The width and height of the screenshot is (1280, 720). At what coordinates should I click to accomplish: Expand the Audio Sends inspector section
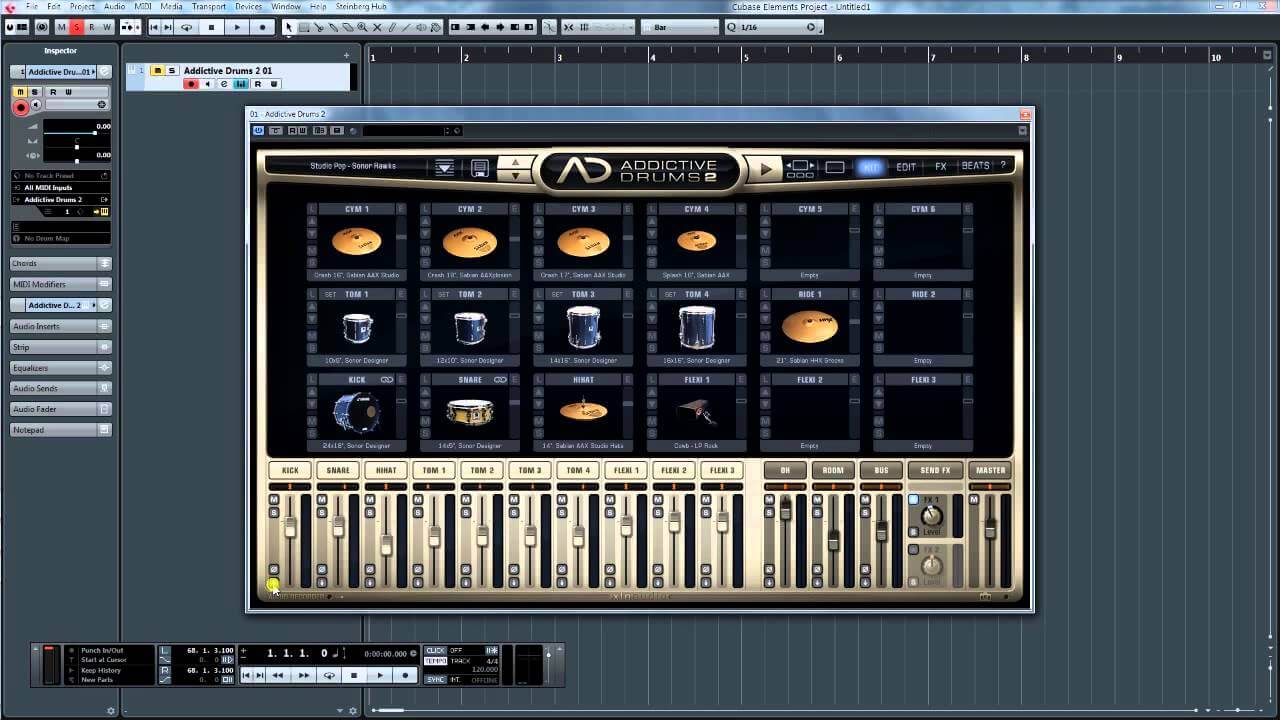point(60,389)
